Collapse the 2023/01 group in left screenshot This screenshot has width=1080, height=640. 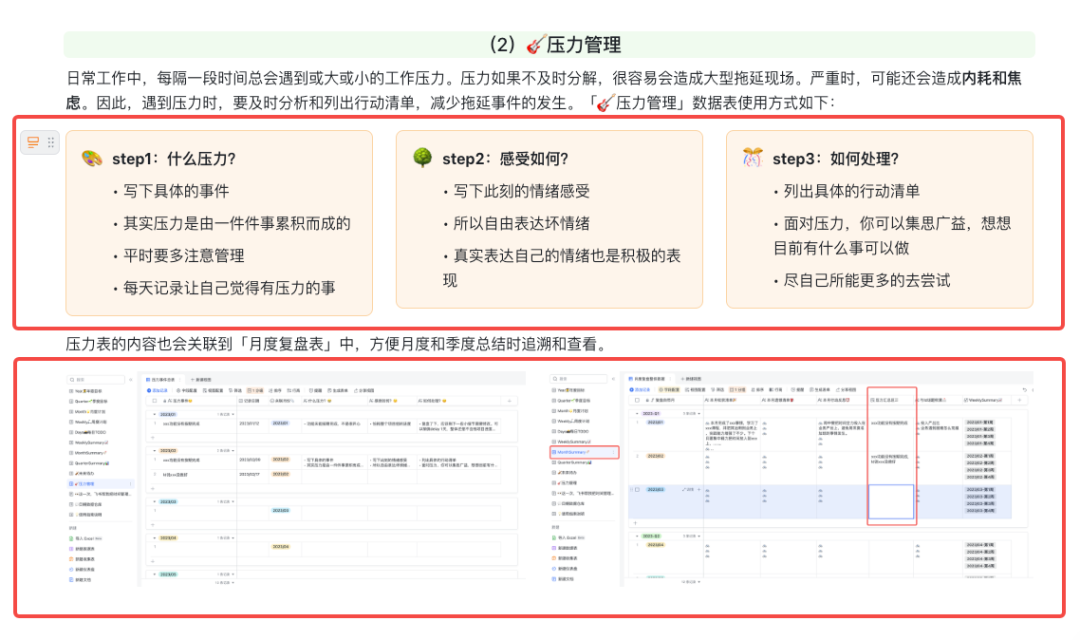[x=154, y=415]
